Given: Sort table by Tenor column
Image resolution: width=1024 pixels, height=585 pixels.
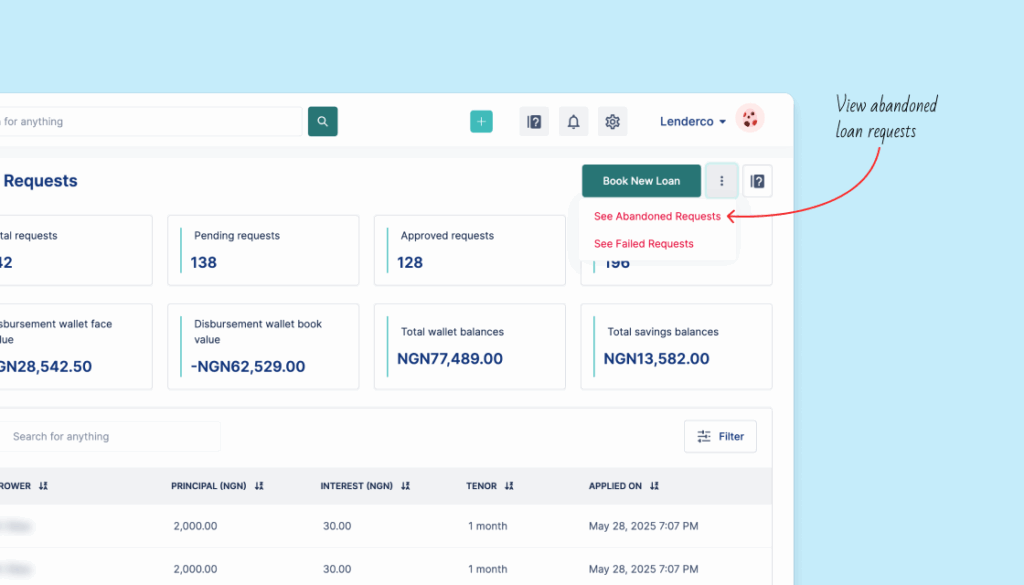Looking at the screenshot, I should click(x=509, y=486).
